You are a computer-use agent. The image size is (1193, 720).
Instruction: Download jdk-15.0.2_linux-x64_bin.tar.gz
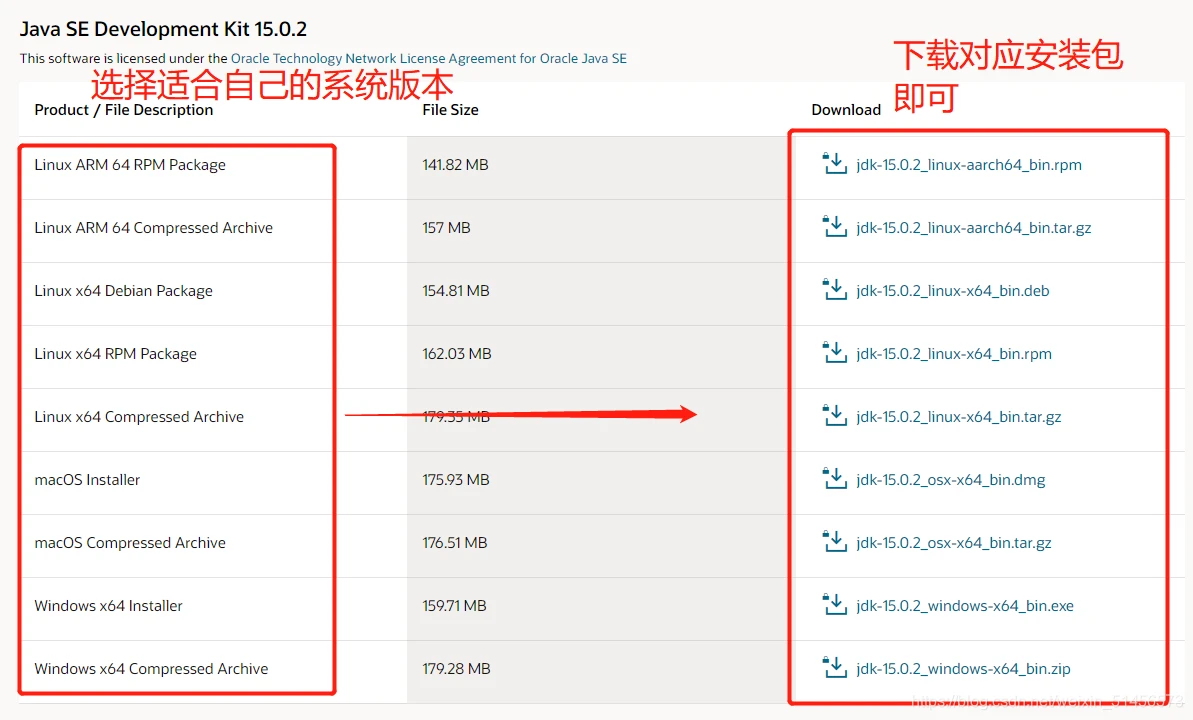959,417
